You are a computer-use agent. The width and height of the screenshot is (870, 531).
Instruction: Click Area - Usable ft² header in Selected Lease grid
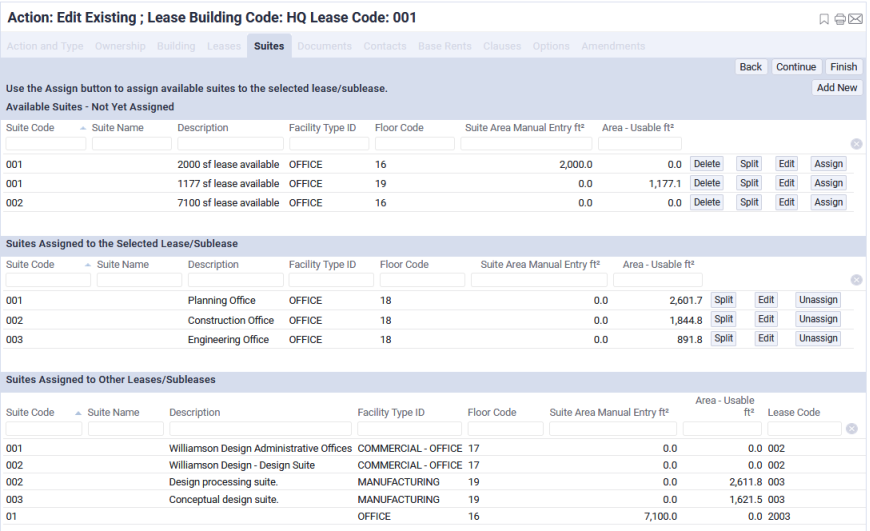659,265
